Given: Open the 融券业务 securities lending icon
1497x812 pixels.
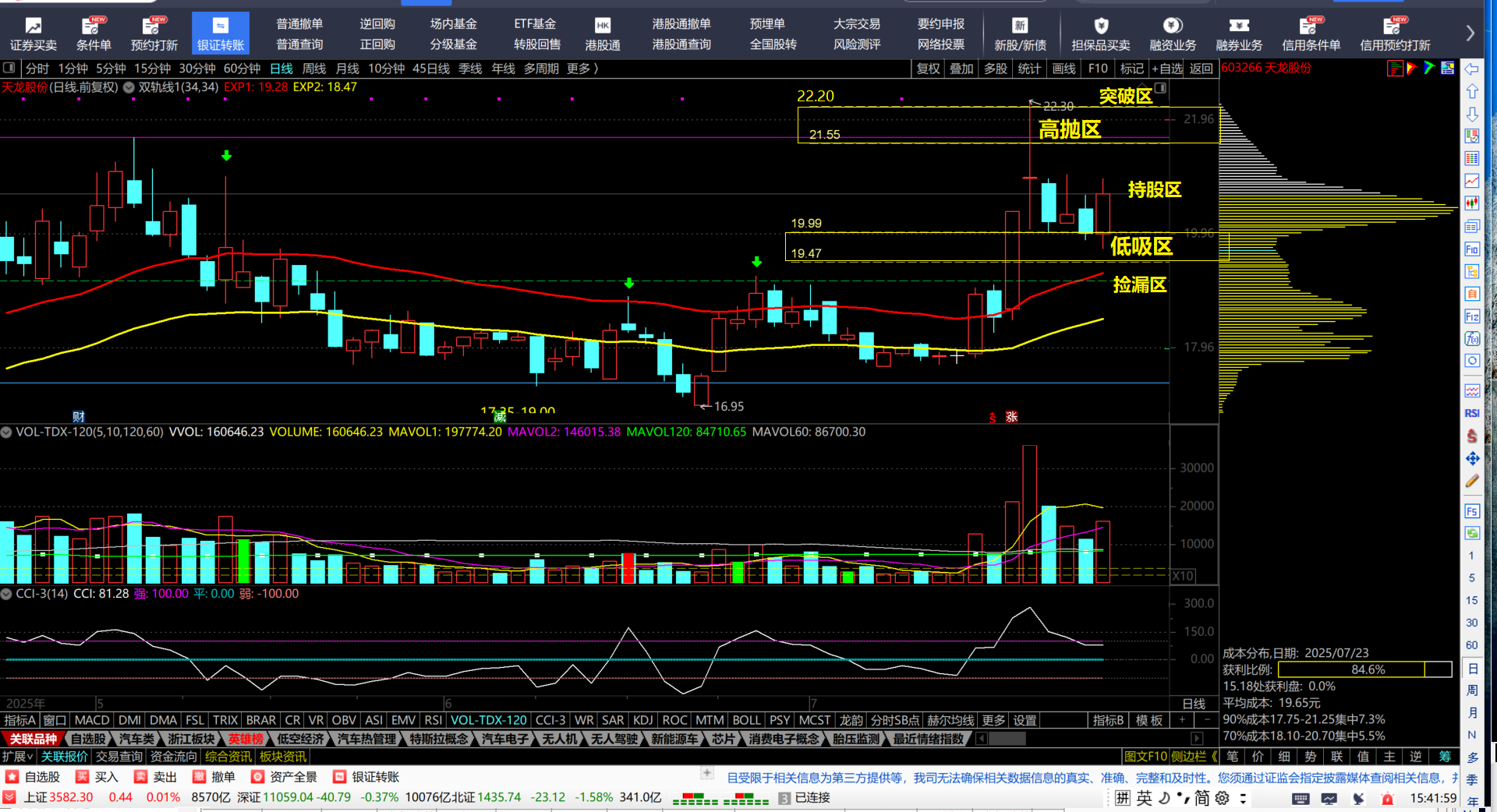Looking at the screenshot, I should point(1239,34).
